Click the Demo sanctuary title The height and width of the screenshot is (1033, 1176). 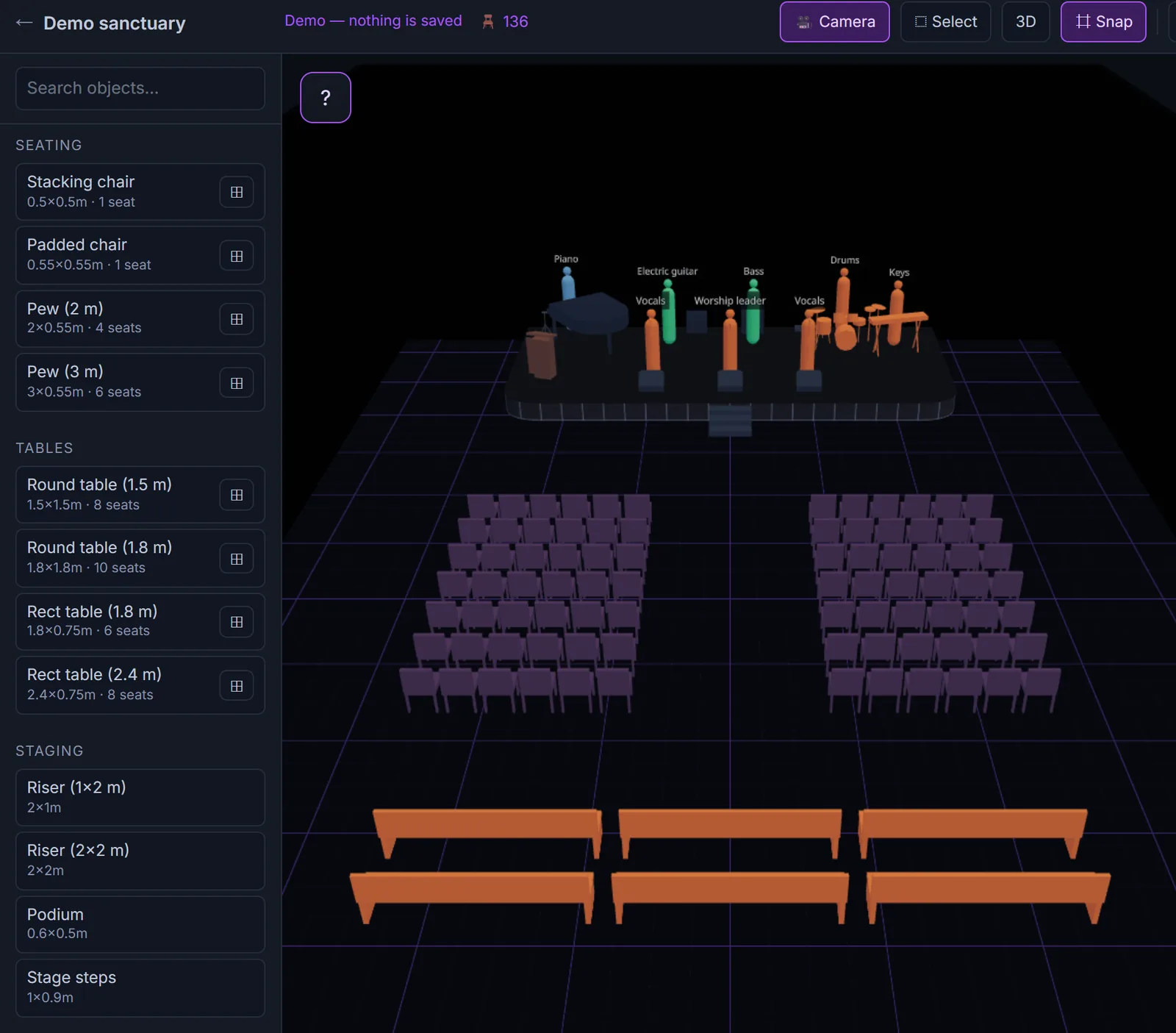(115, 23)
